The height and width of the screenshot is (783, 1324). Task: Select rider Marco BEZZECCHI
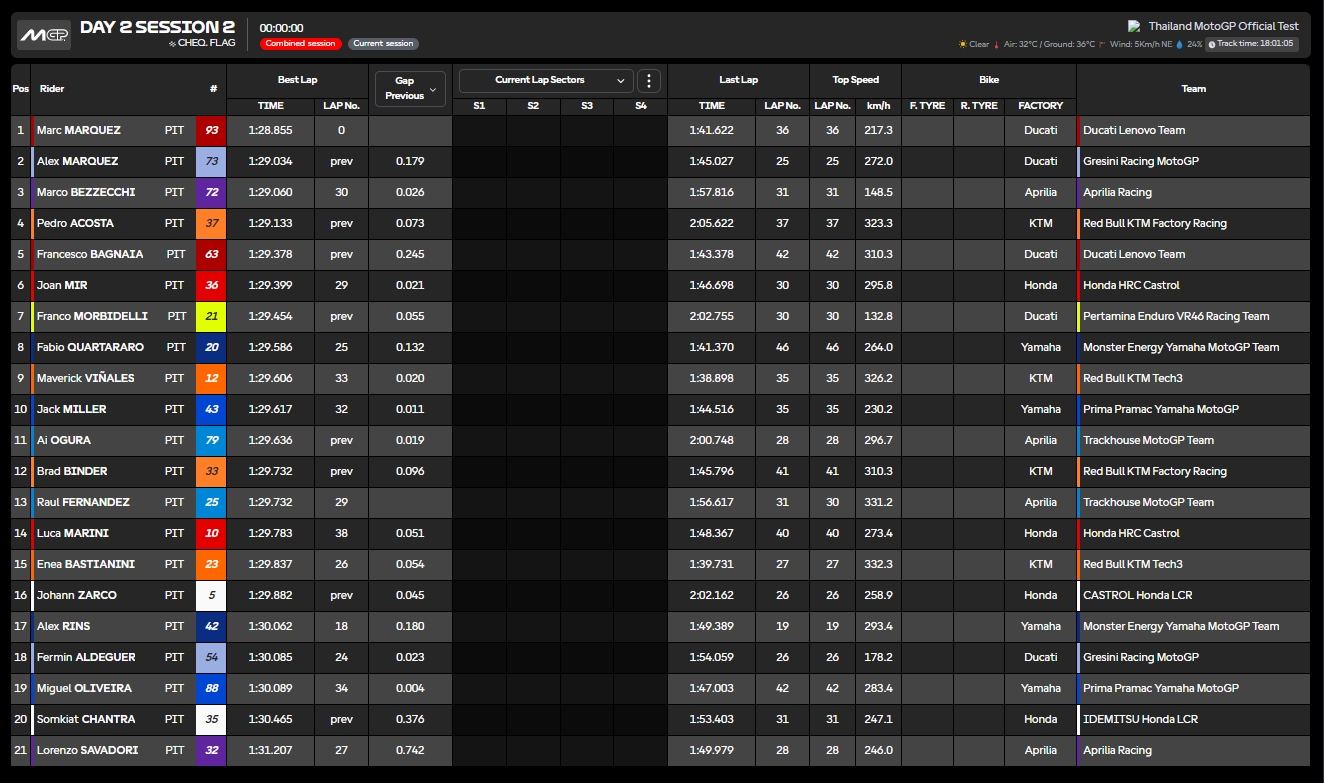pyautogui.click(x=86, y=192)
